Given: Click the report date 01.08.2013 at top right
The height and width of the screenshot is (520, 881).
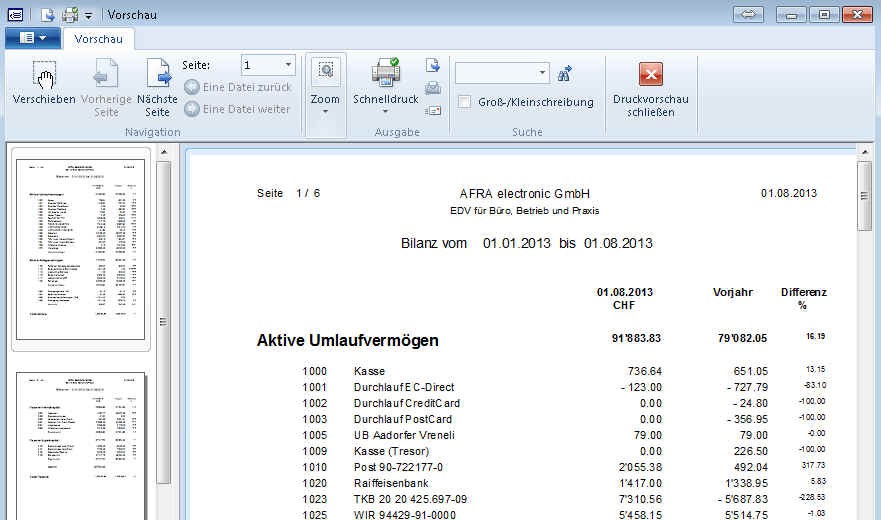Looking at the screenshot, I should tap(789, 193).
